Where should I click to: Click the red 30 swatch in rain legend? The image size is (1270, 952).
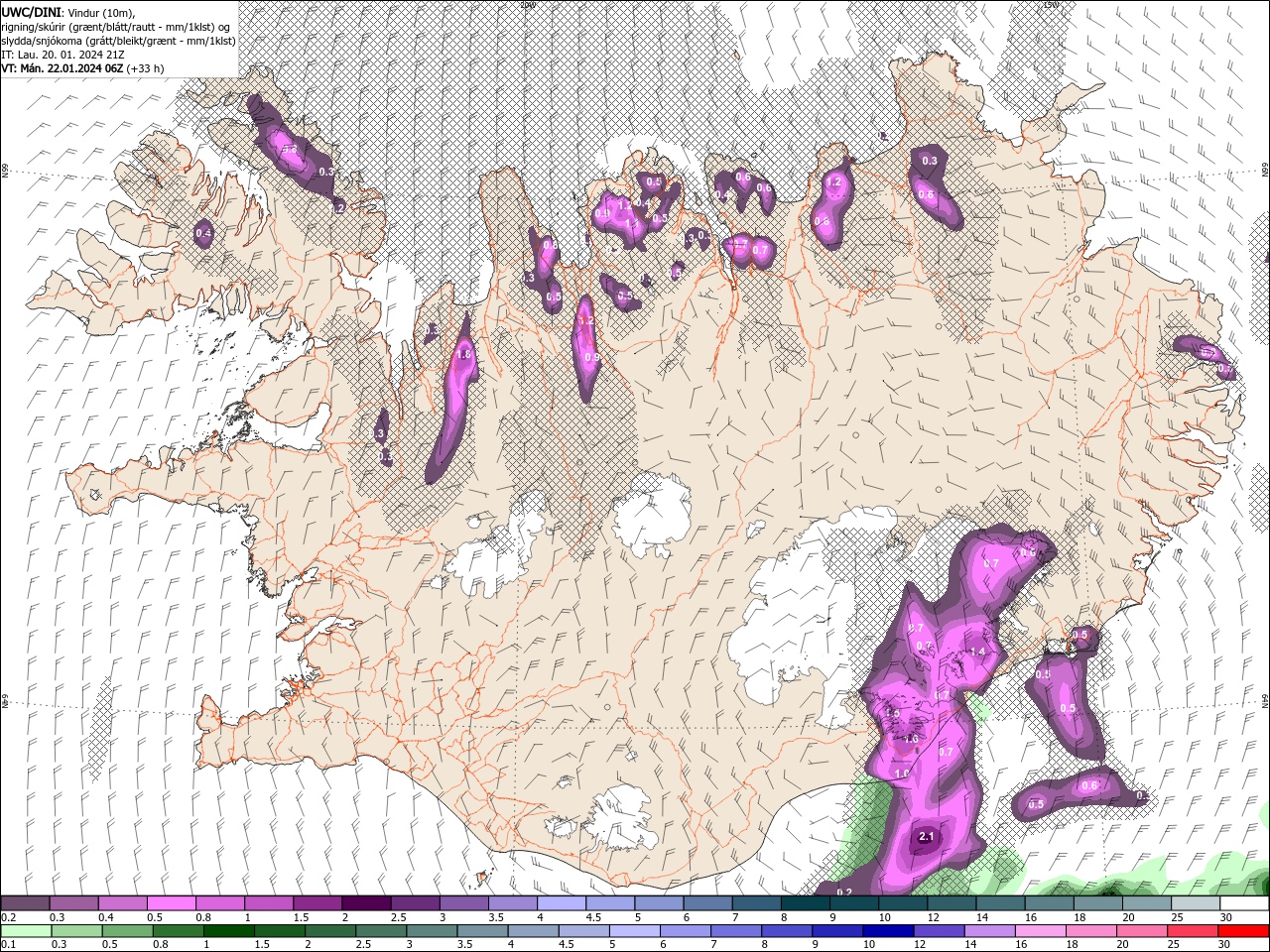(1245, 931)
